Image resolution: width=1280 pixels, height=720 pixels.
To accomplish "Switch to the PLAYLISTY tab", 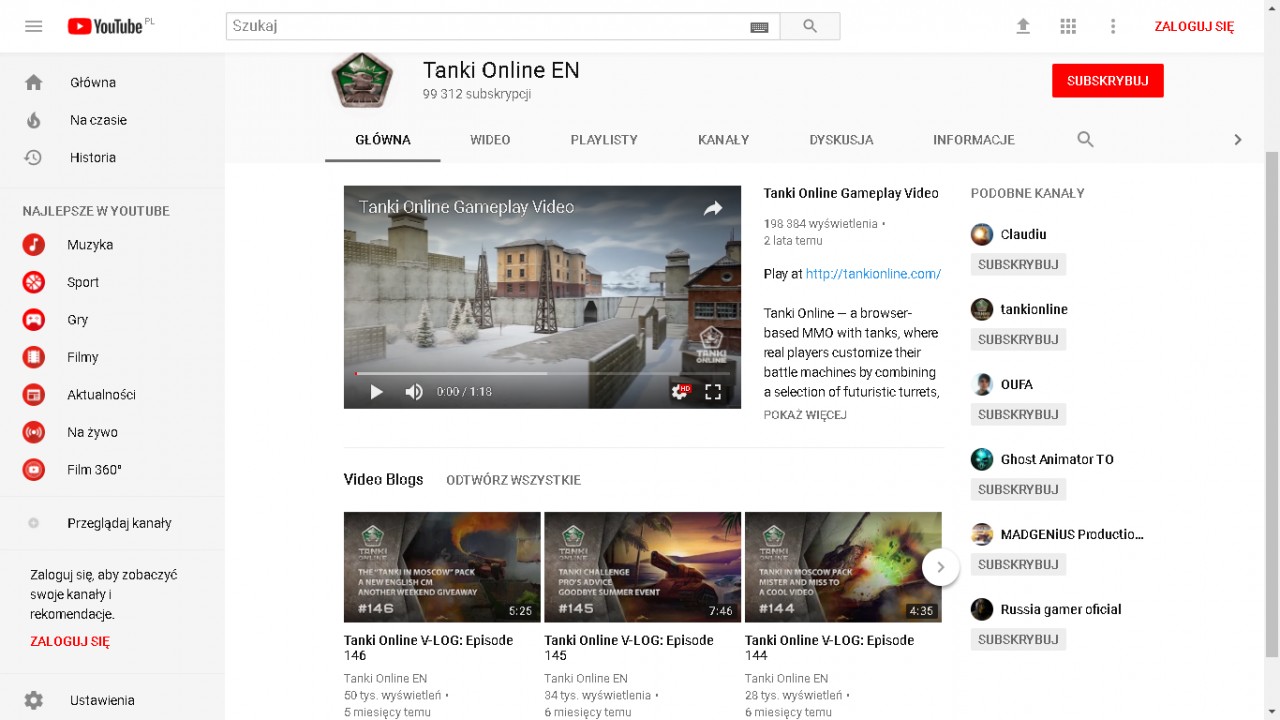I will pyautogui.click(x=604, y=140).
